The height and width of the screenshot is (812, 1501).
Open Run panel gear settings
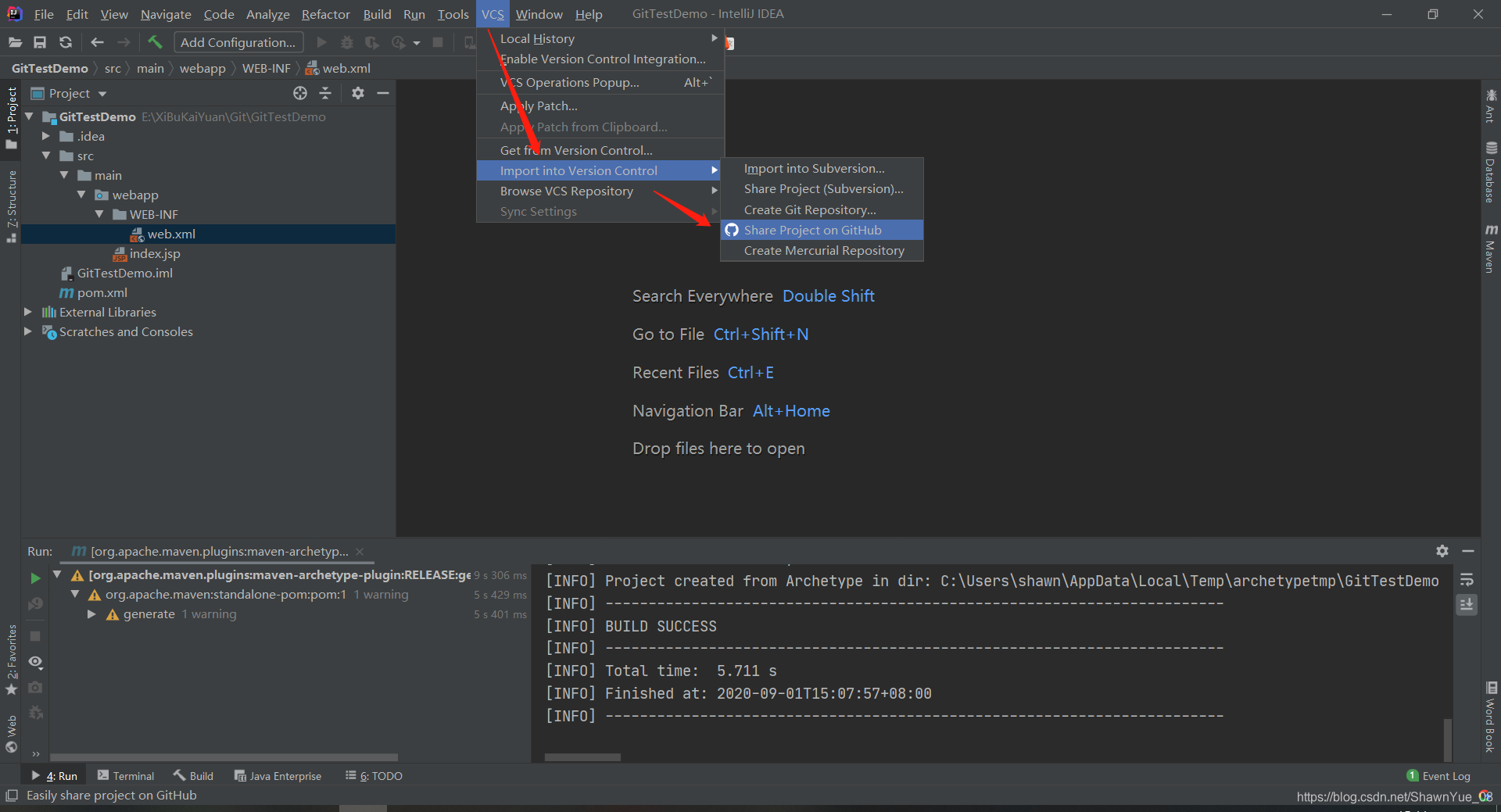click(1442, 551)
